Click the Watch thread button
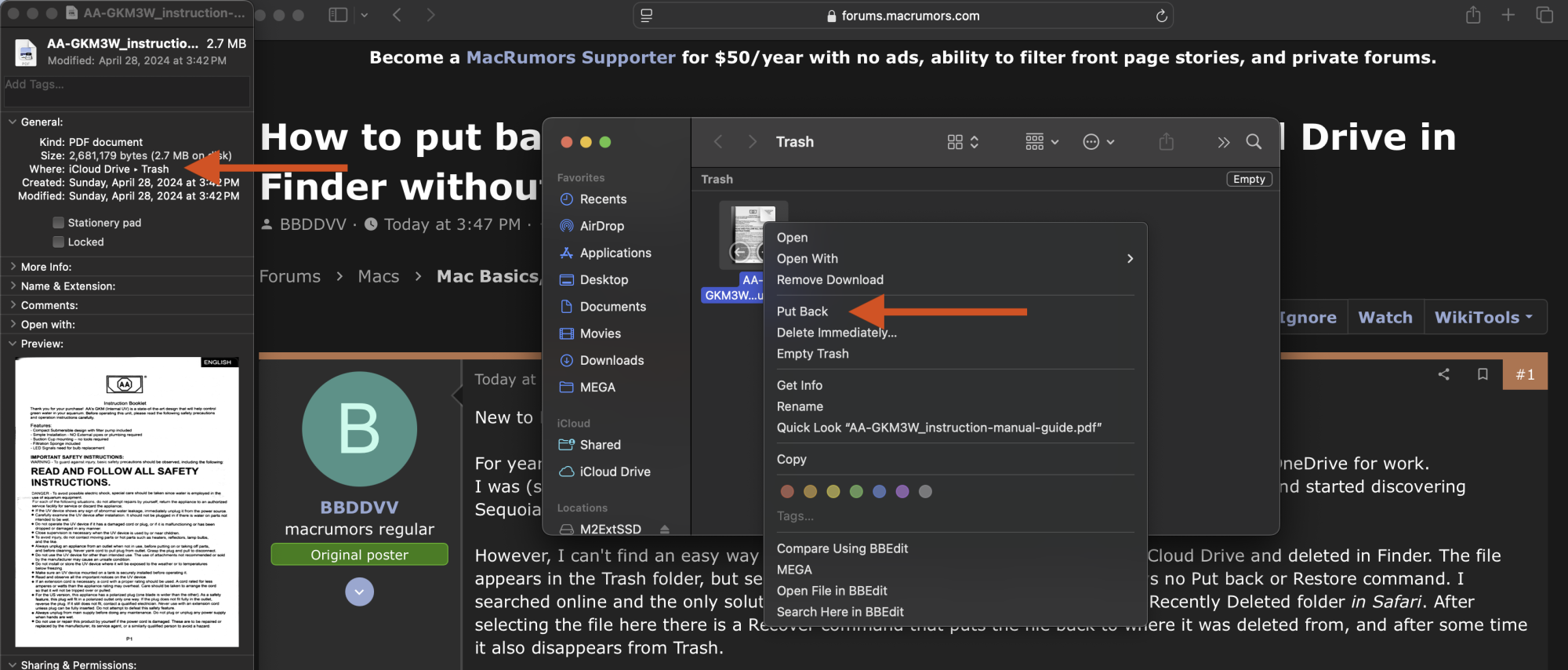The height and width of the screenshot is (670, 1568). point(1385,317)
